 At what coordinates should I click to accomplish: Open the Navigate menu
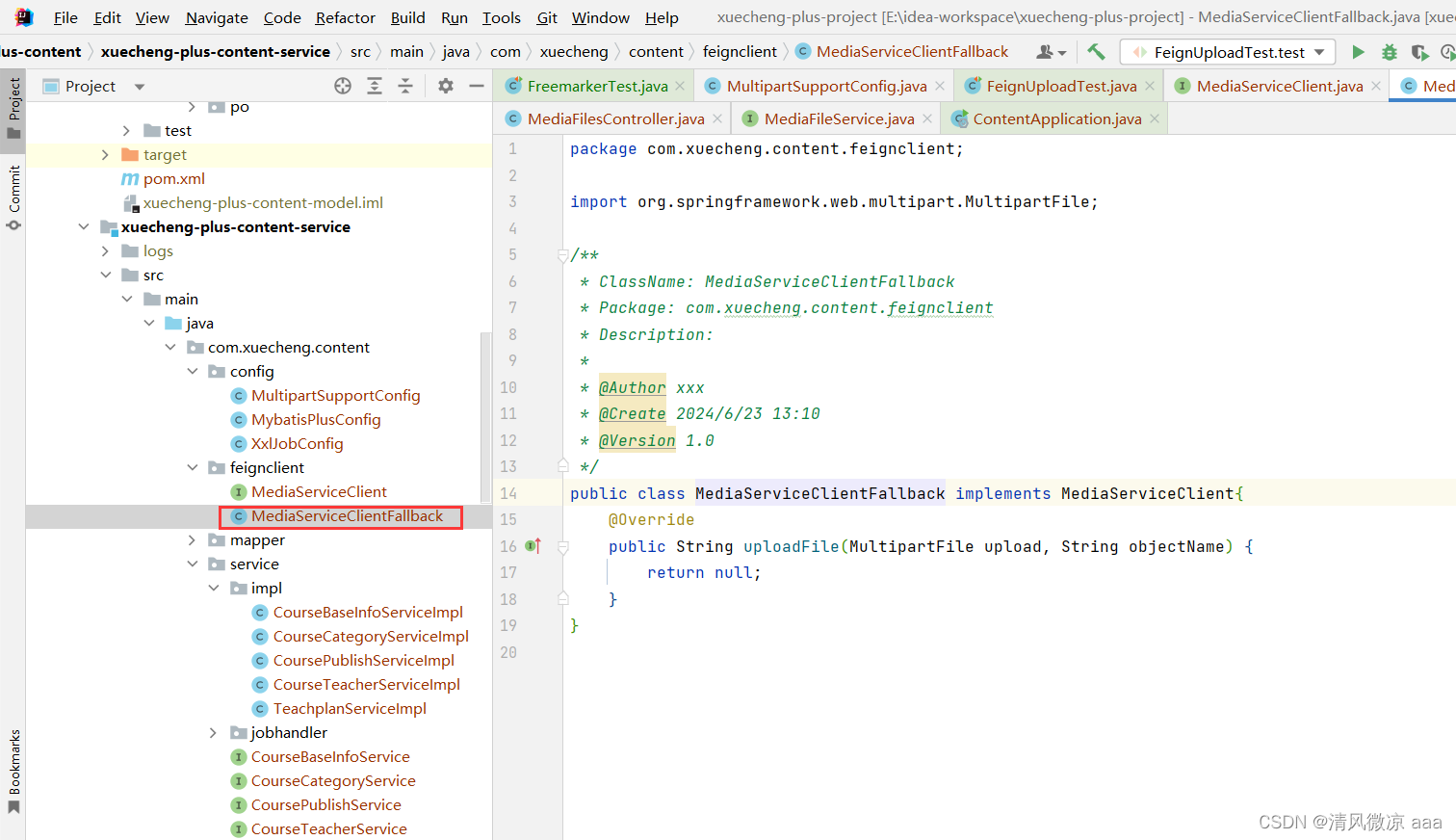[217, 17]
